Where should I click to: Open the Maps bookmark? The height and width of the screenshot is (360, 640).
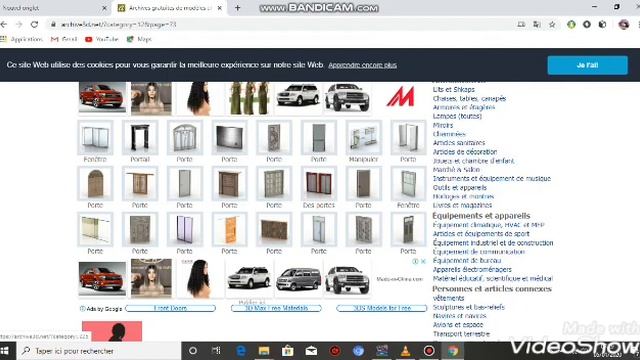pos(139,39)
